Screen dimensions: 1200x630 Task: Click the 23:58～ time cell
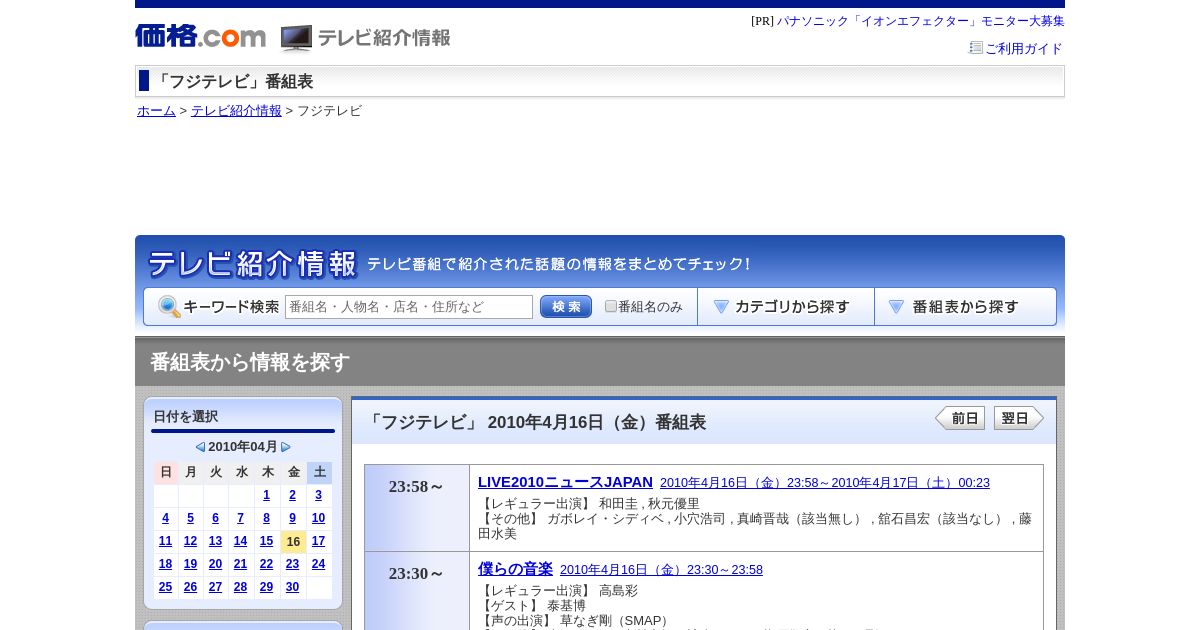click(417, 508)
